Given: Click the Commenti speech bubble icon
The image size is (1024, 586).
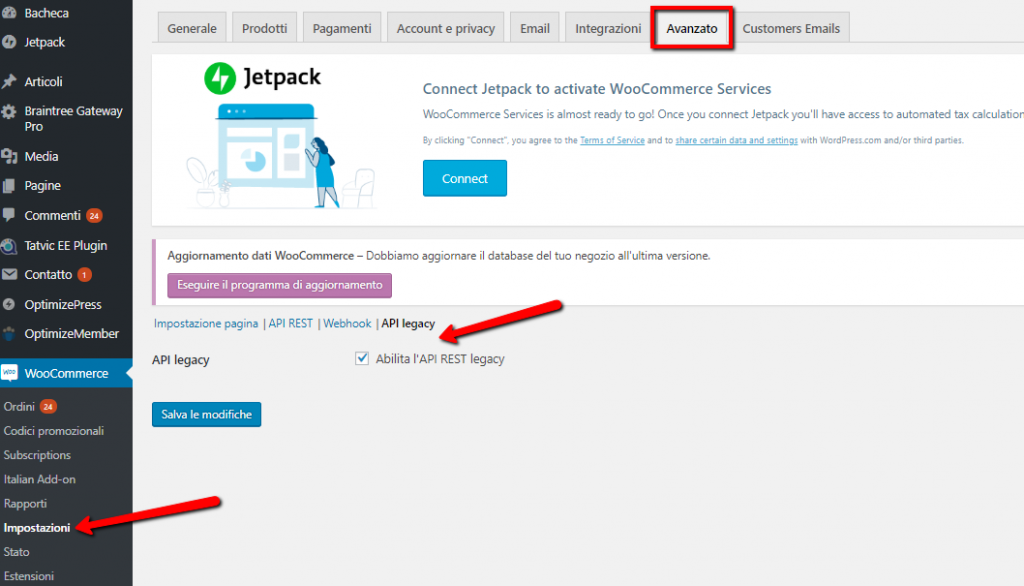Looking at the screenshot, I should tap(9, 215).
